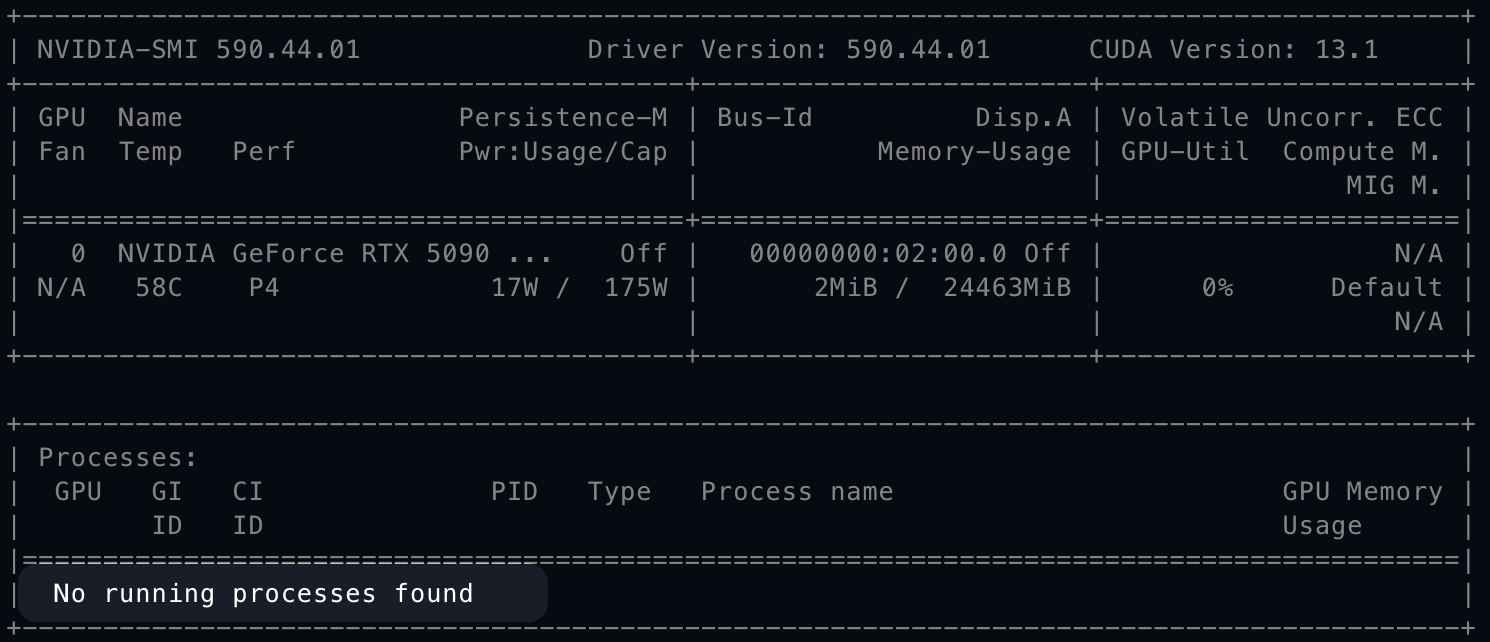The image size is (1490, 642).
Task: Click the MIG M. header label
Action: pos(1394,185)
